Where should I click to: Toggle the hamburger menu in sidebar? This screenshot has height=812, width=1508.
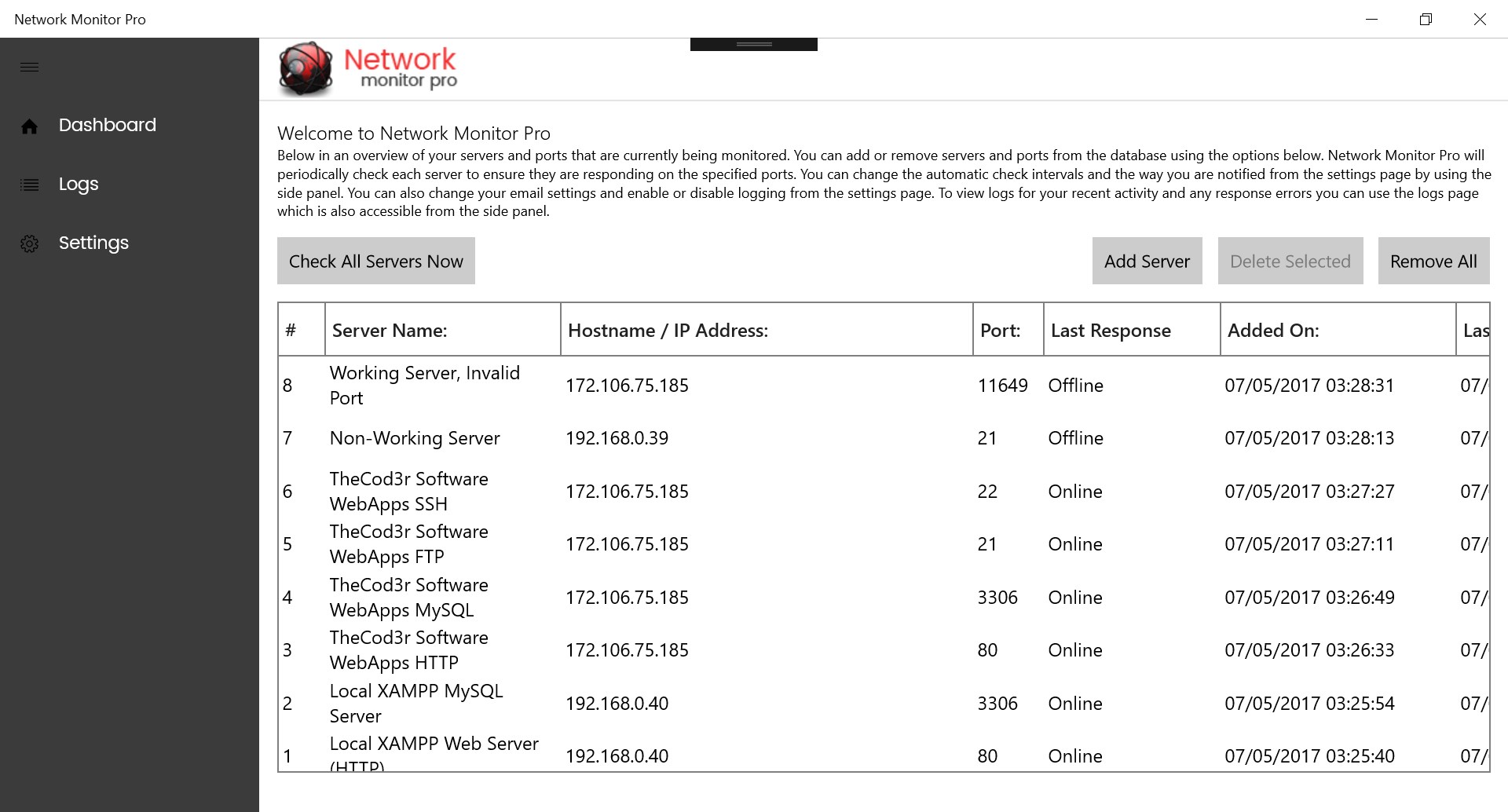[29, 67]
